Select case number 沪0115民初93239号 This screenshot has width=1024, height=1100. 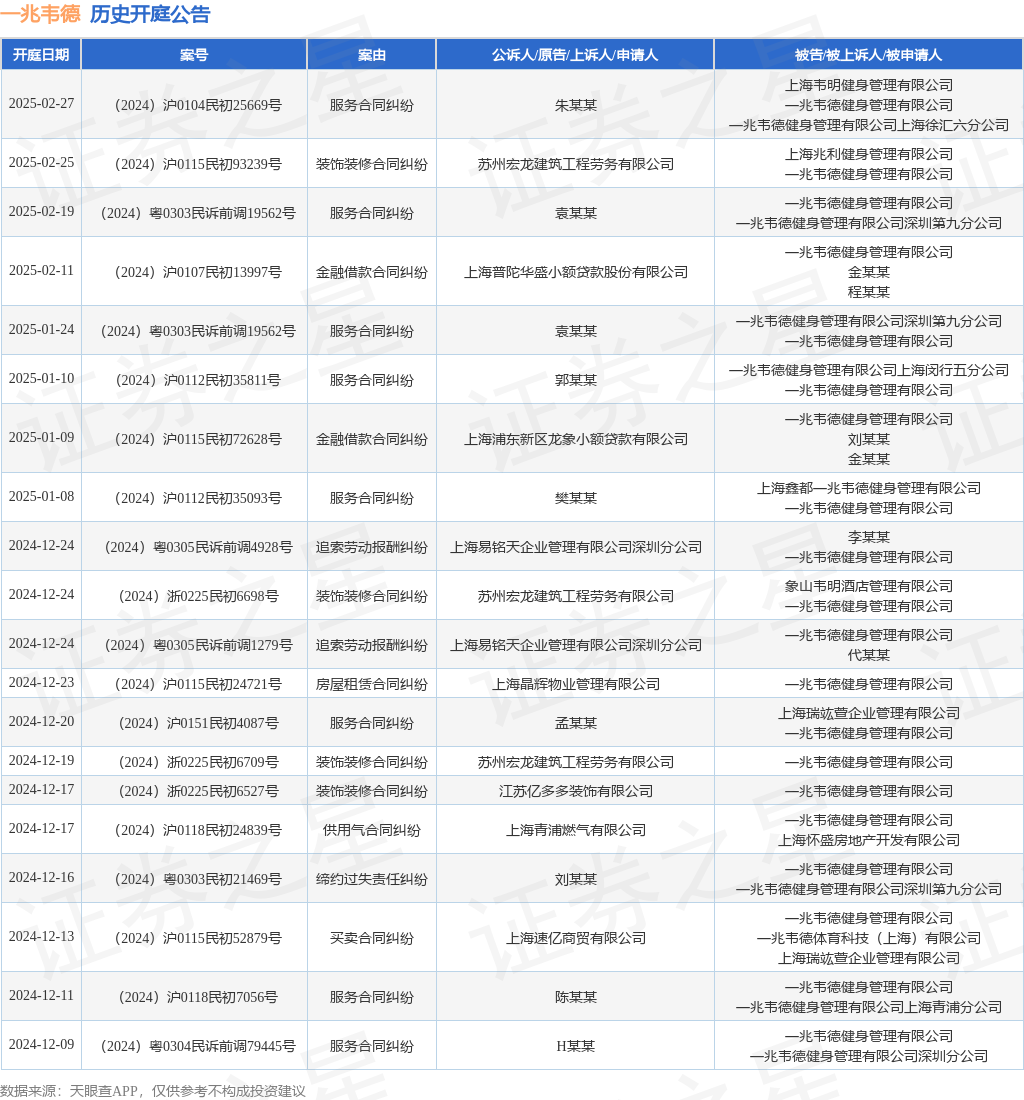(x=198, y=164)
